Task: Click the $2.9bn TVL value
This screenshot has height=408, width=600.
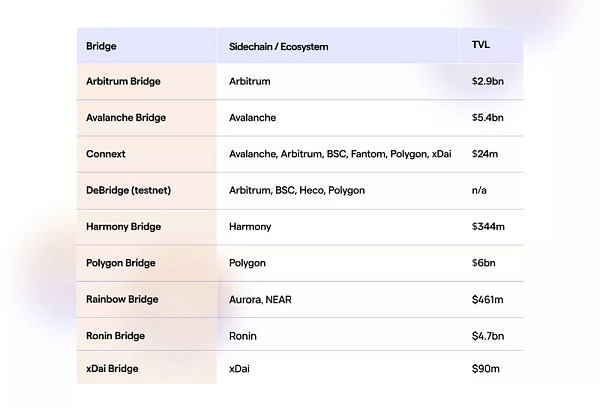Action: click(x=488, y=81)
